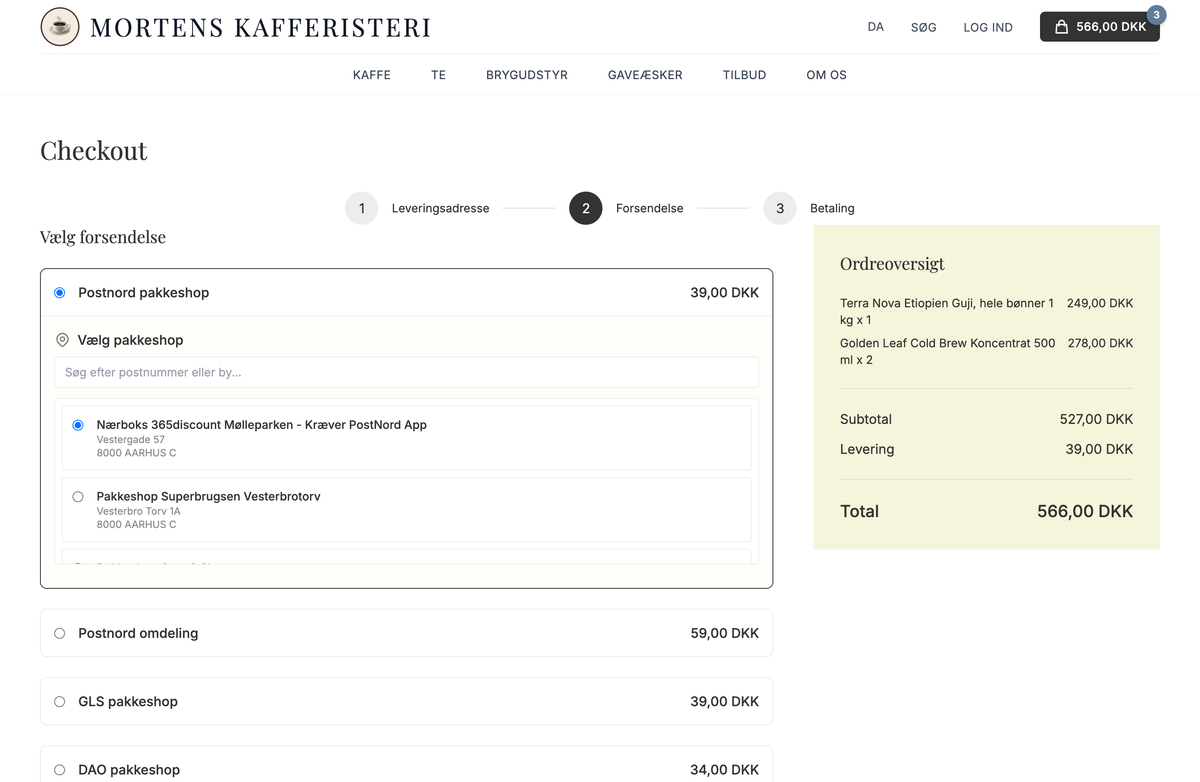The width and height of the screenshot is (1200, 782).
Task: Click the Total 566,00 DKK amount
Action: [x=1085, y=511]
